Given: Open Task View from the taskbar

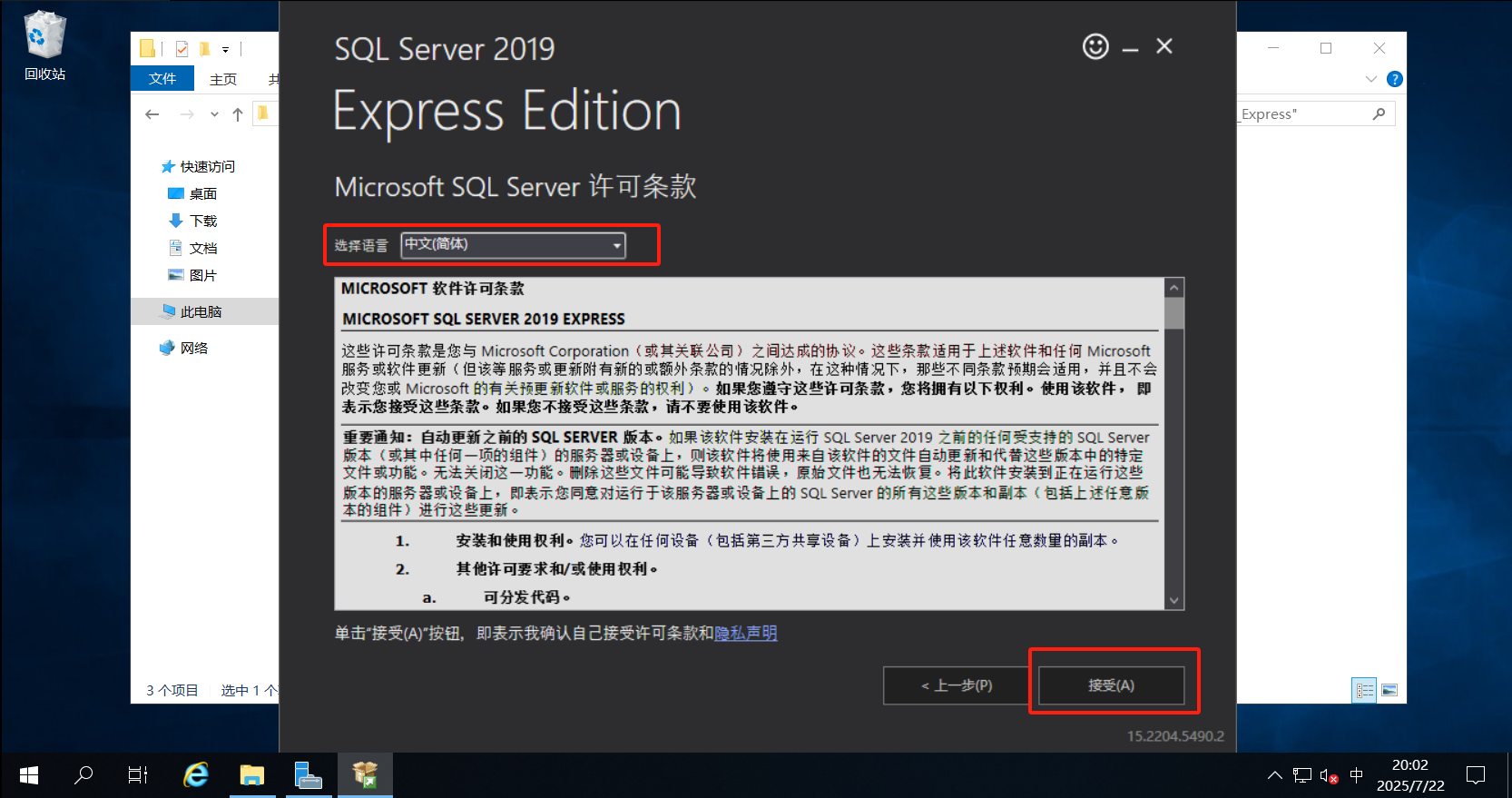Looking at the screenshot, I should click(138, 775).
